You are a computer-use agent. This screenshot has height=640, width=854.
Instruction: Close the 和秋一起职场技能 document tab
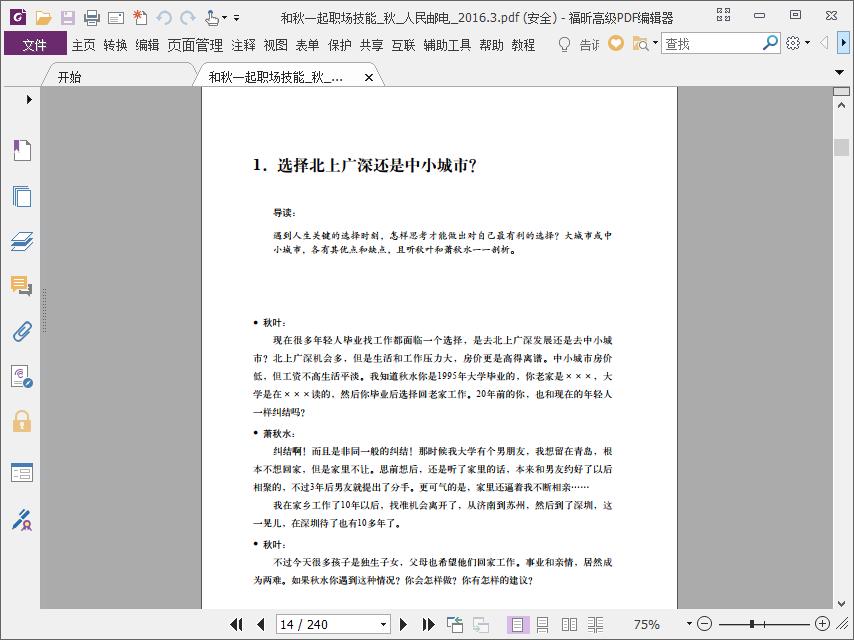click(x=369, y=77)
